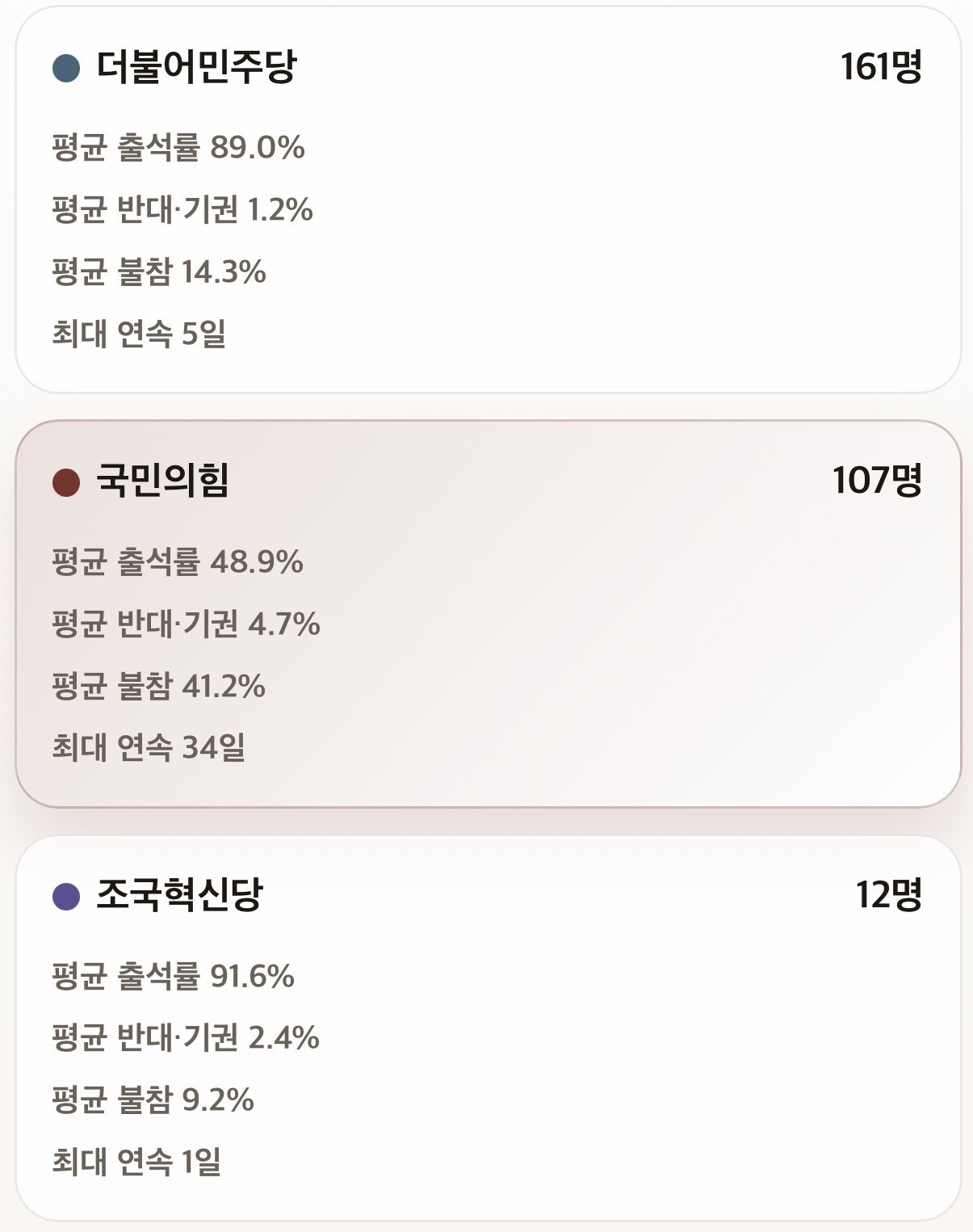973x1232 pixels.
Task: Click the purple dot beside 조국혁신당
Action: click(66, 896)
